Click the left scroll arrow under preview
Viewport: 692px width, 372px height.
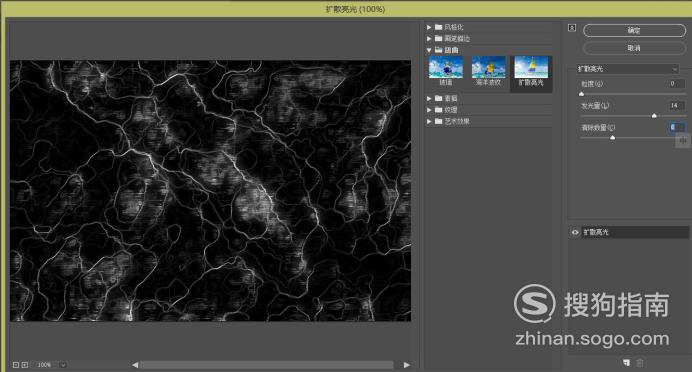click(135, 365)
